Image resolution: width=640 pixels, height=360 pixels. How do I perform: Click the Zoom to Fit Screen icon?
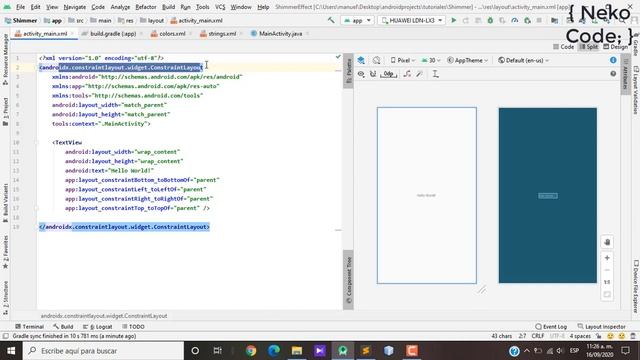(607, 294)
